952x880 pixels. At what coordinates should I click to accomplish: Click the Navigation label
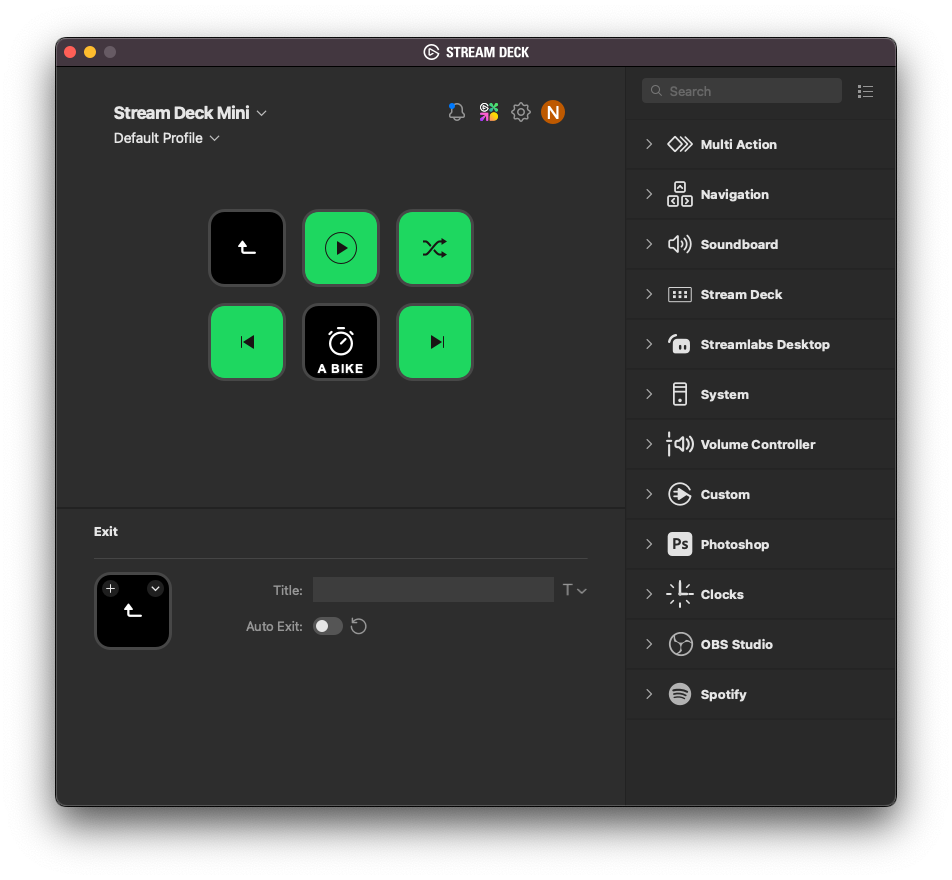[x=735, y=194]
